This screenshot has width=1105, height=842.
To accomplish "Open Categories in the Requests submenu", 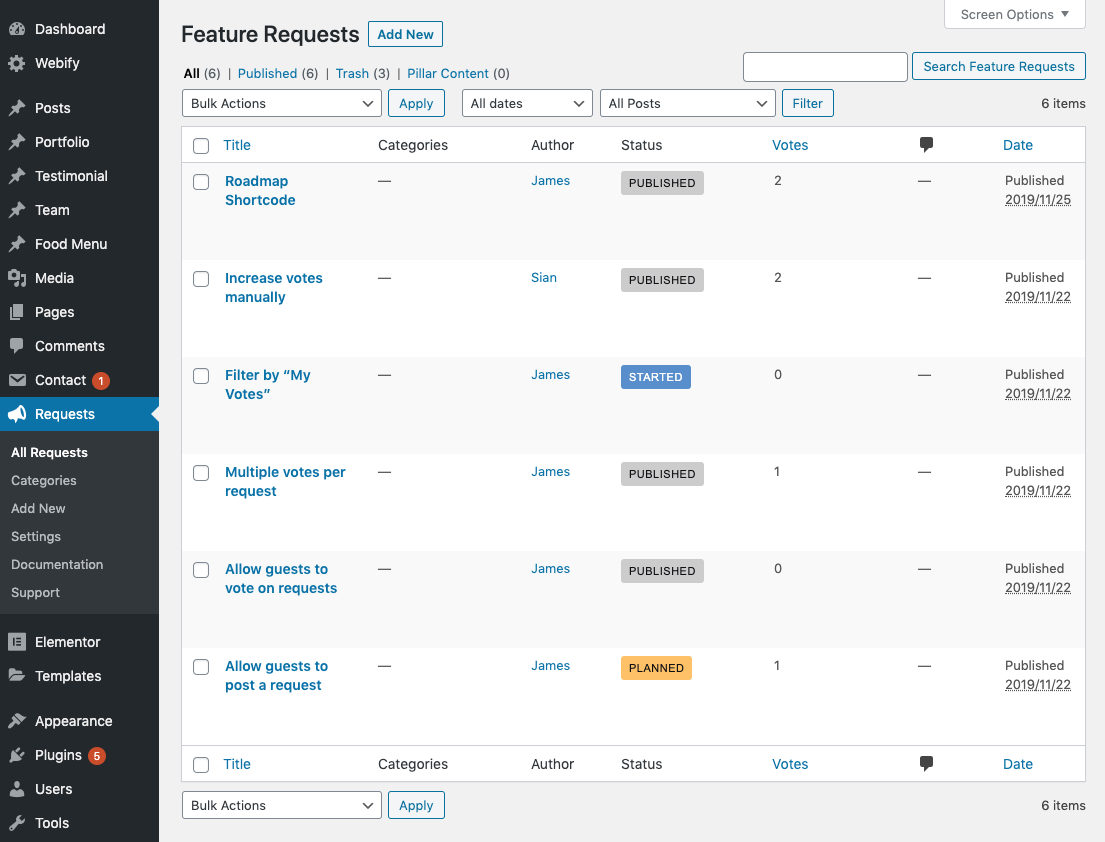I will tap(44, 480).
